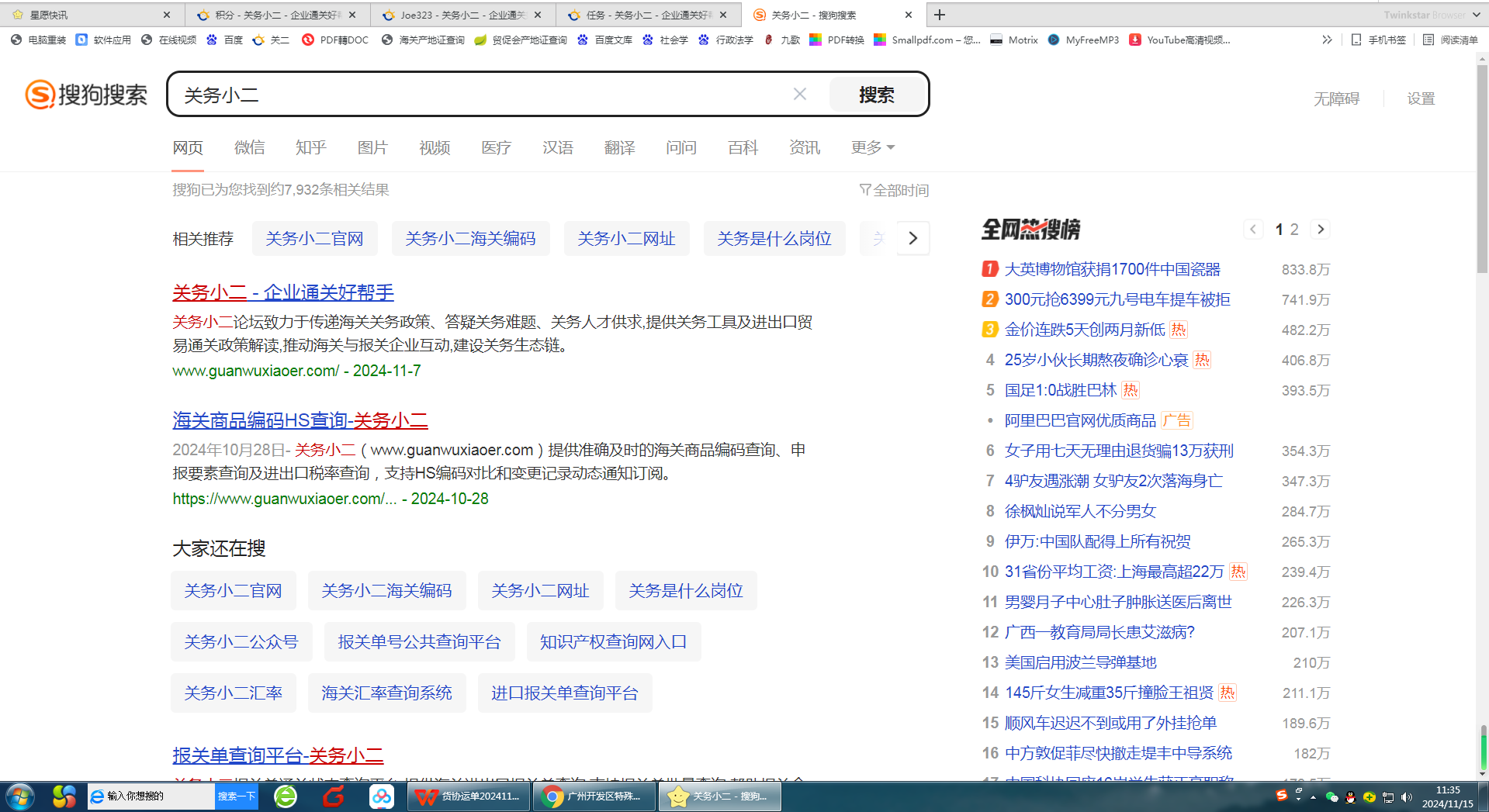
Task: Open 手机书签 mobile bookmarks
Action: click(1378, 40)
